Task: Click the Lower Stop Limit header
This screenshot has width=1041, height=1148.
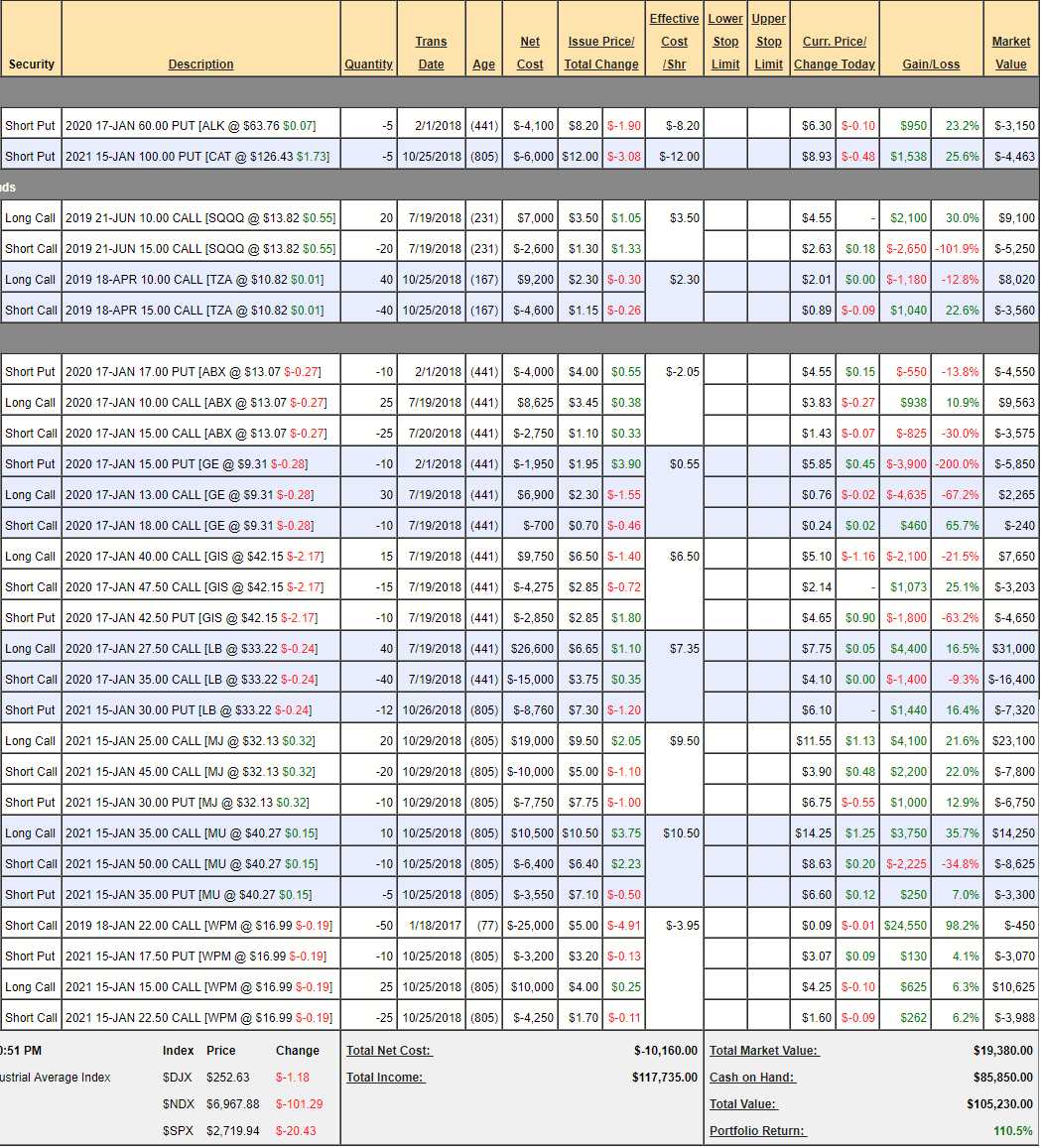Action: [x=725, y=42]
